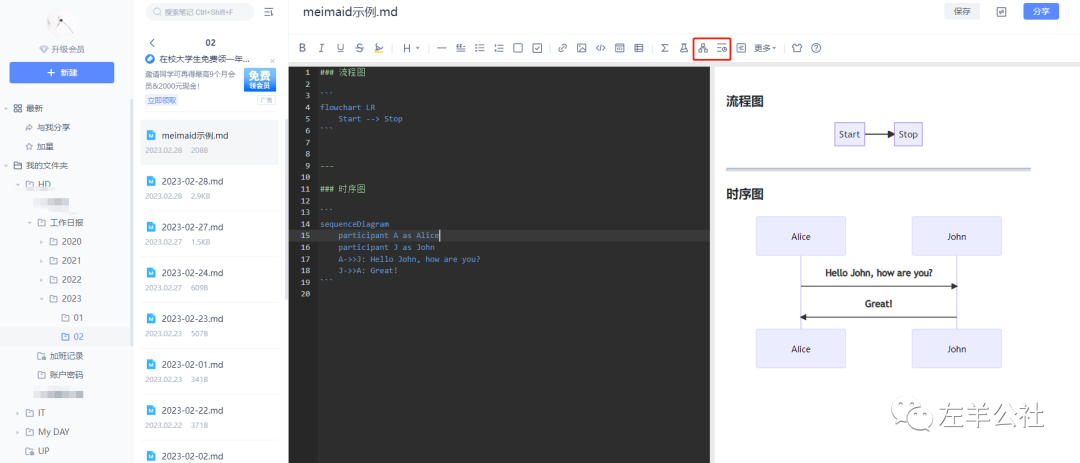Apply underline formatting
Viewport: 1080px width, 463px height.
(340, 48)
